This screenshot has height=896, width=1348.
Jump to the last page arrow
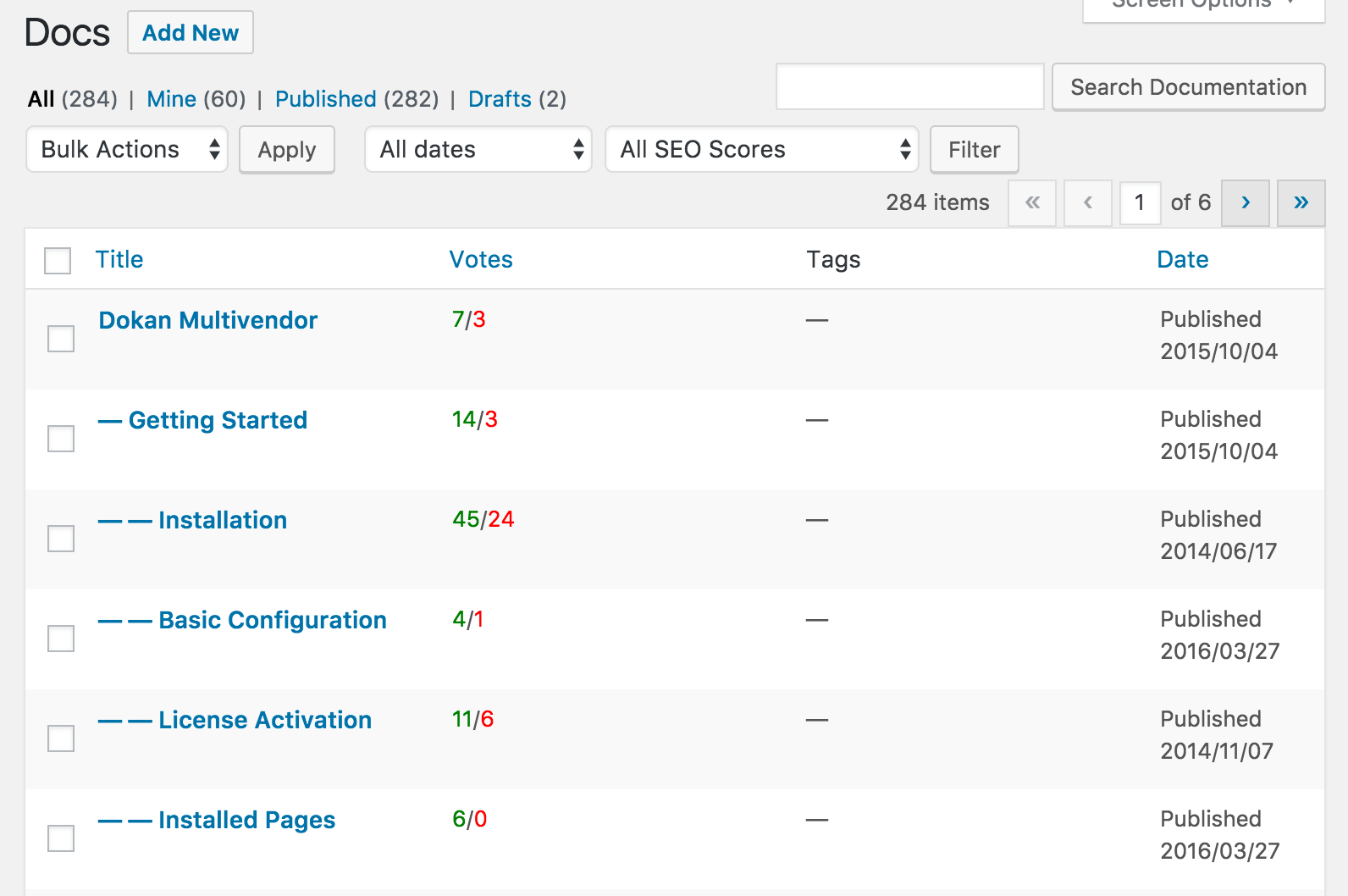1301,203
